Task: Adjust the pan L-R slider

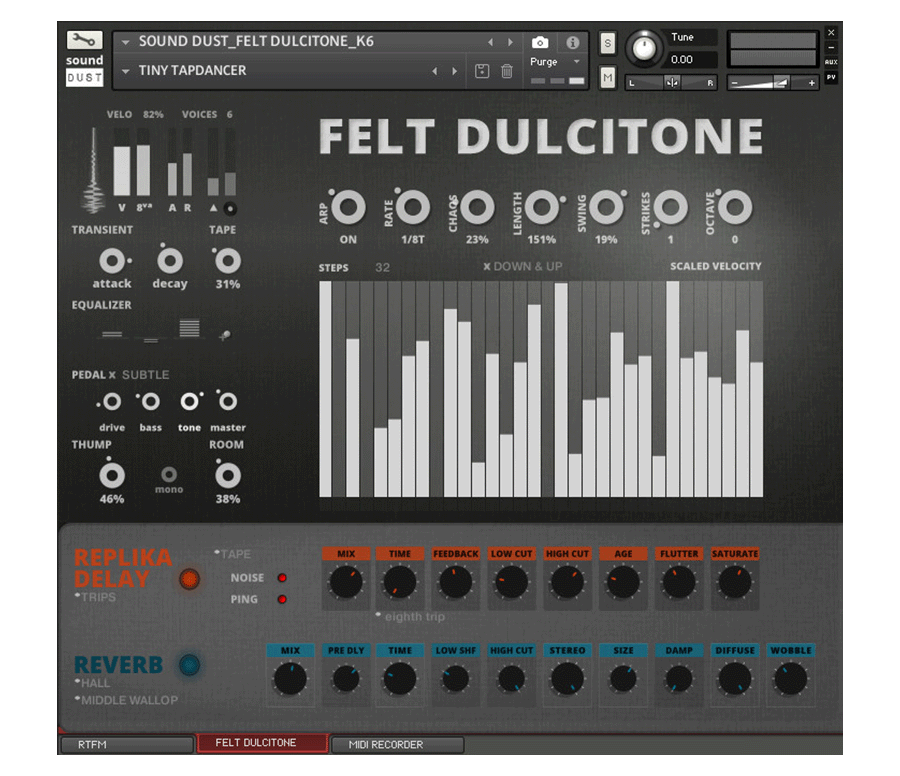Action: [671, 83]
